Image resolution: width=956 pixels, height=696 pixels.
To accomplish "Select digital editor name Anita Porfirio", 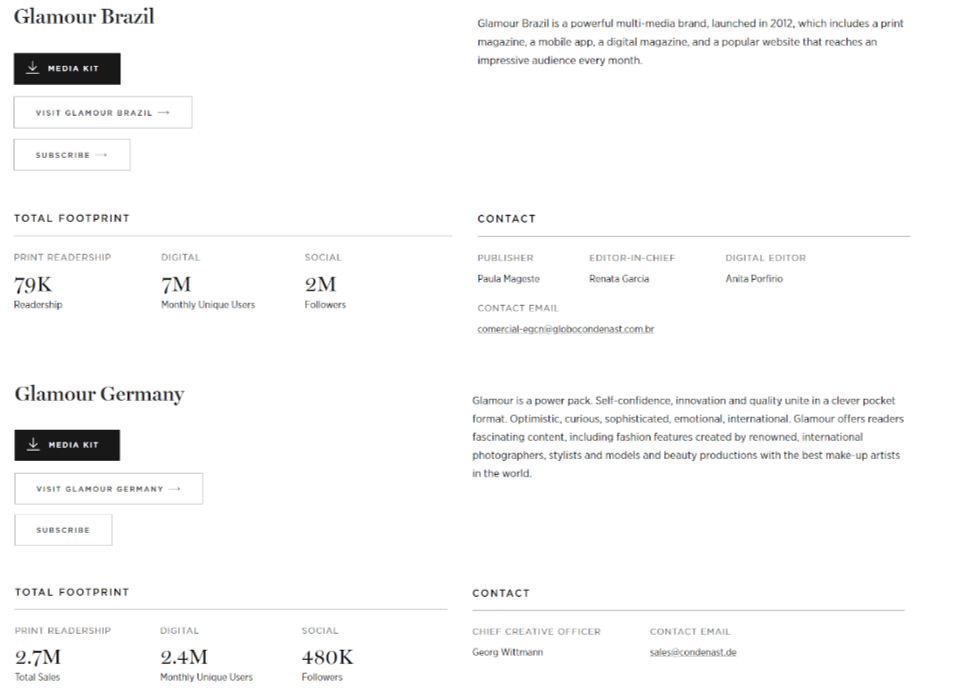I will click(753, 279).
